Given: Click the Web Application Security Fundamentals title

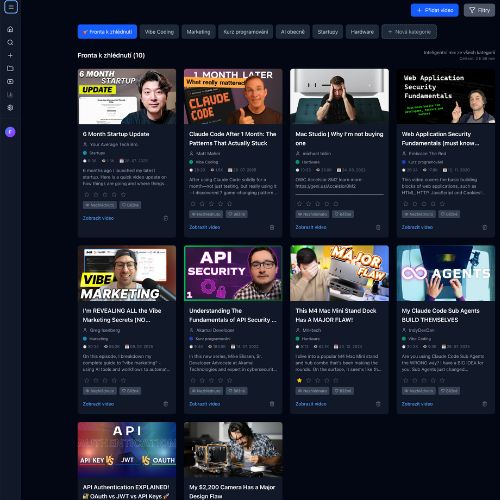Looking at the screenshot, I should pyautogui.click(x=440, y=139).
